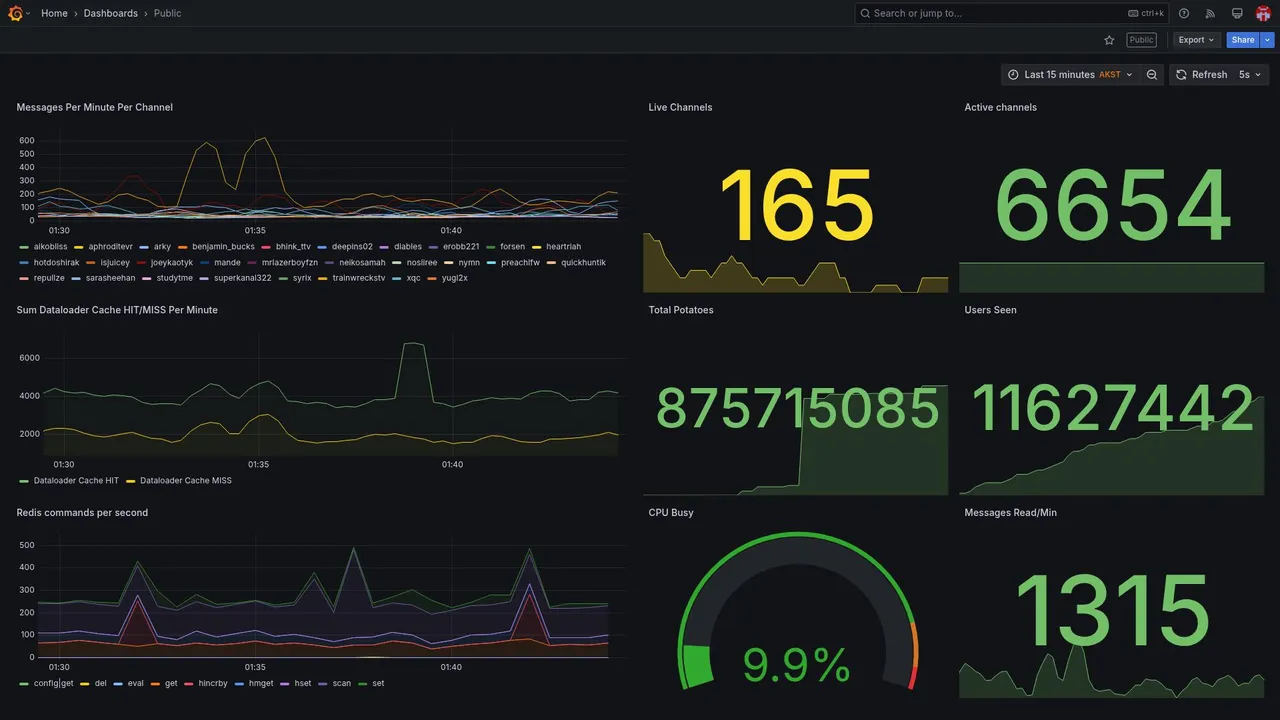Zoom out time range magnifier icon
The height and width of the screenshot is (720, 1280).
[x=1152, y=75]
